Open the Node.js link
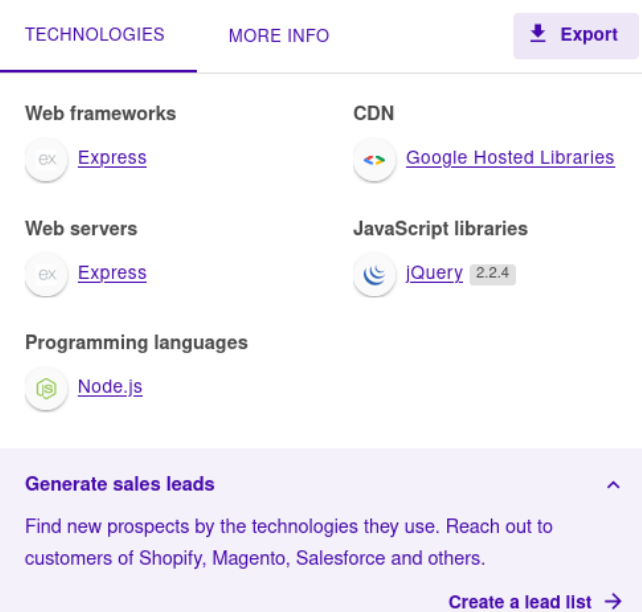642x612 pixels. [x=110, y=387]
